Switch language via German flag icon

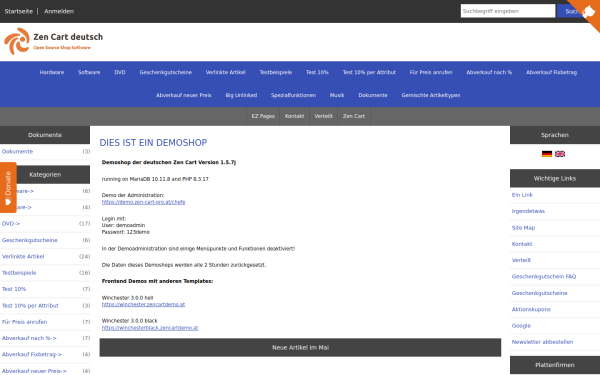(x=547, y=154)
